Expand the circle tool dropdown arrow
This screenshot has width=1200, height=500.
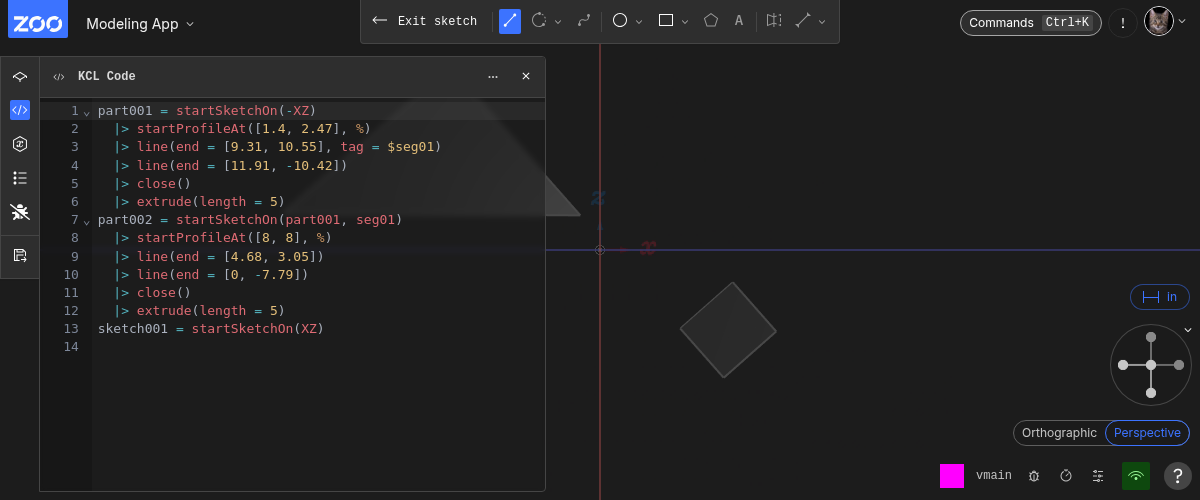639,22
